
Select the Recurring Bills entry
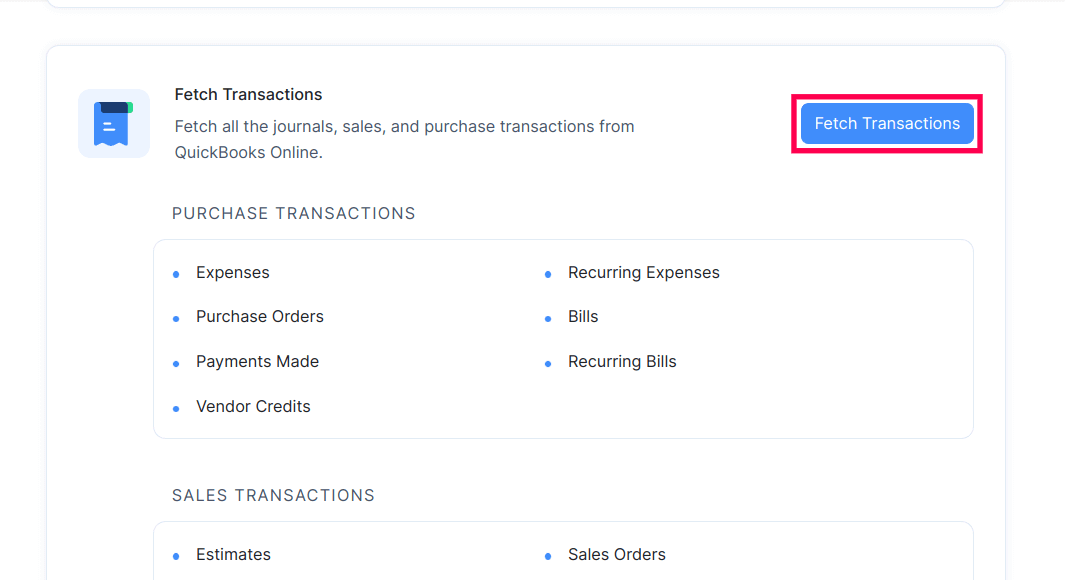(x=622, y=361)
